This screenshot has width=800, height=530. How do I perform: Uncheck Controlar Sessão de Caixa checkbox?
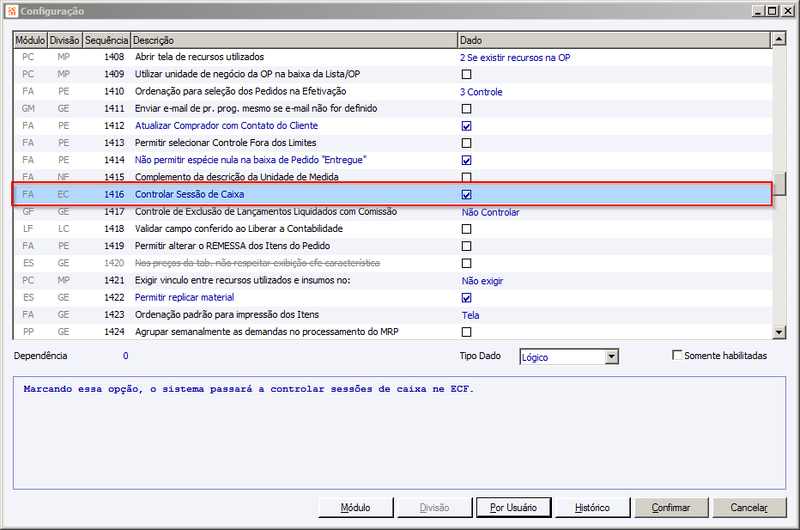[x=466, y=194]
